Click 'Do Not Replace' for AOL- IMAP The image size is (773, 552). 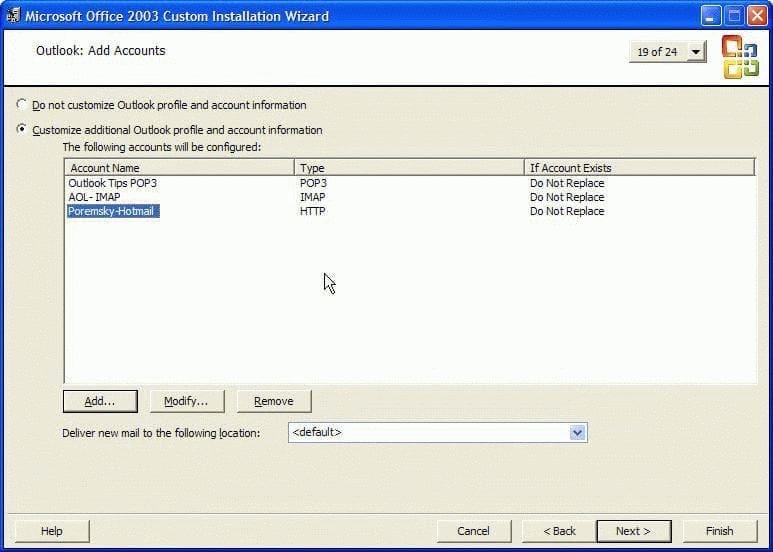click(567, 197)
